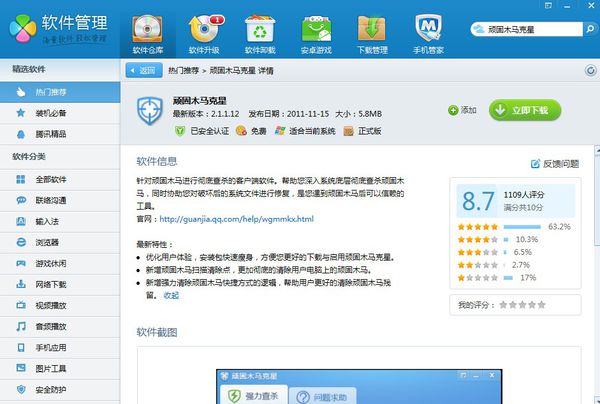Click the 软件管理 clover logo
Viewport: 600px width, 404px height.
pos(23,28)
